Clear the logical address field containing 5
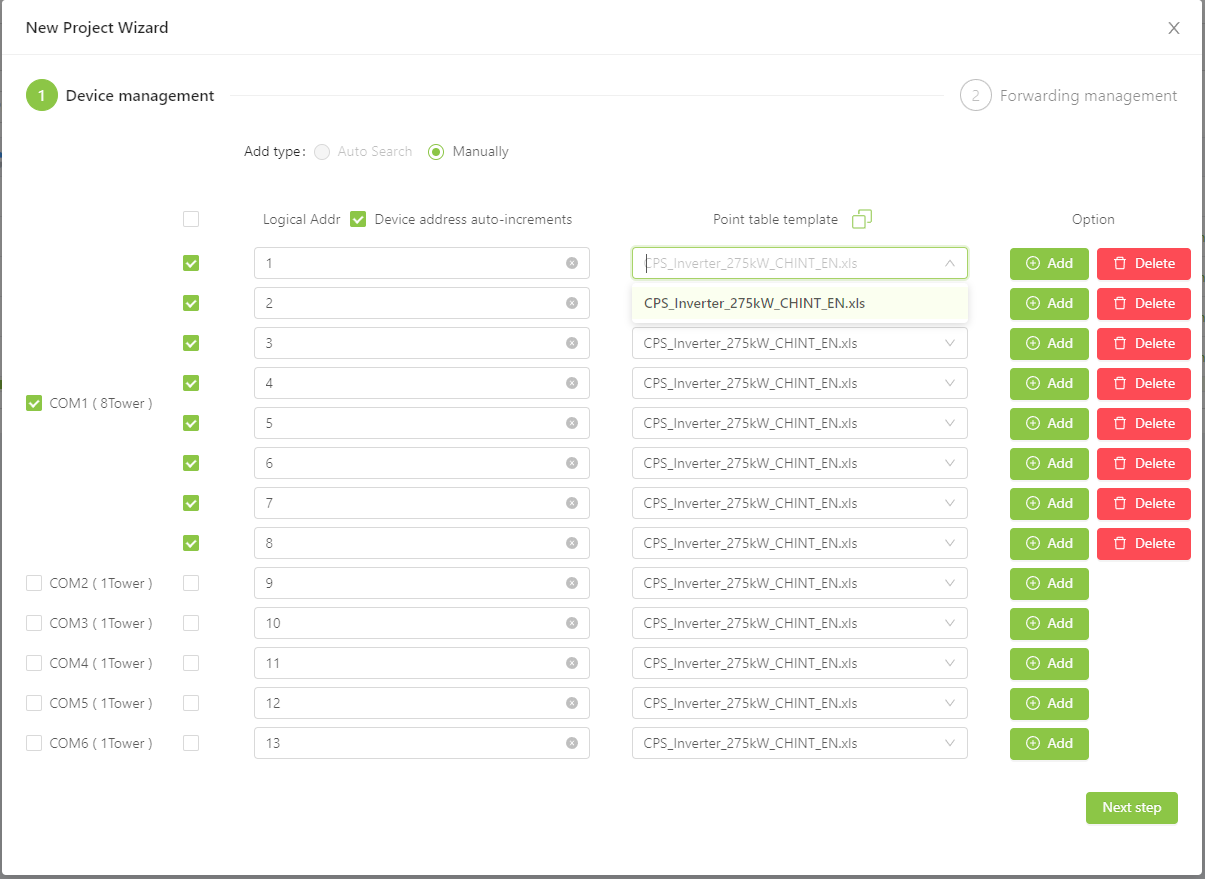Image resolution: width=1205 pixels, height=879 pixels. 572,423
